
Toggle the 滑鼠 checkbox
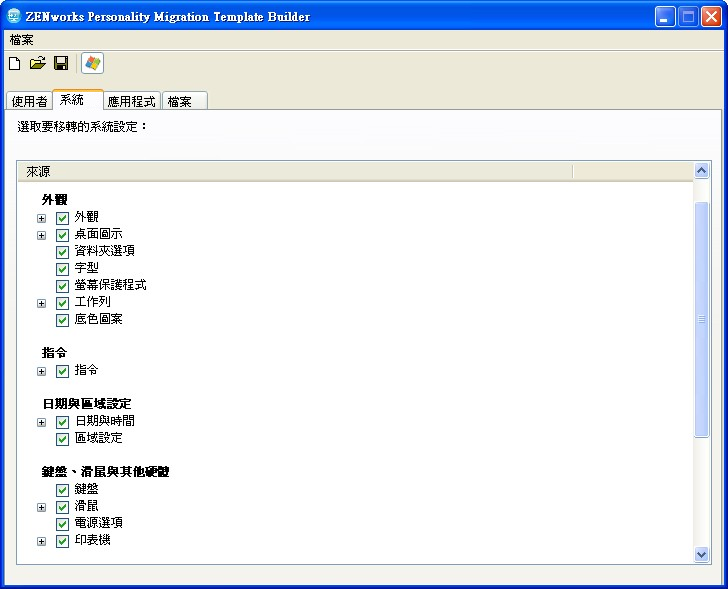[62, 507]
